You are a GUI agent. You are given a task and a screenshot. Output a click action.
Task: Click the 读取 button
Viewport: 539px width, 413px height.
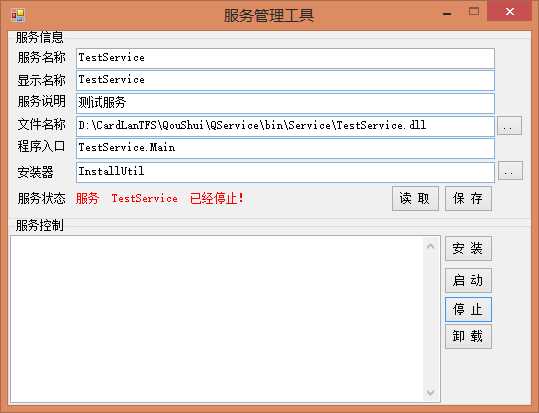pos(415,198)
